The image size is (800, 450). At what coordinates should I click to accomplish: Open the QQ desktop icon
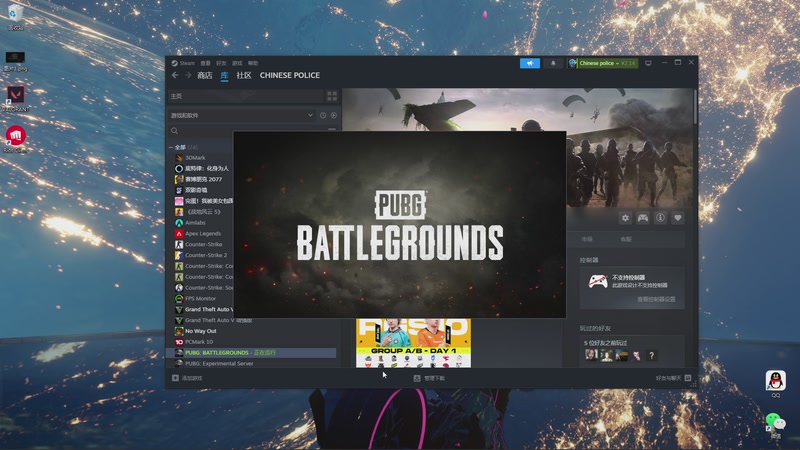pyautogui.click(x=776, y=384)
